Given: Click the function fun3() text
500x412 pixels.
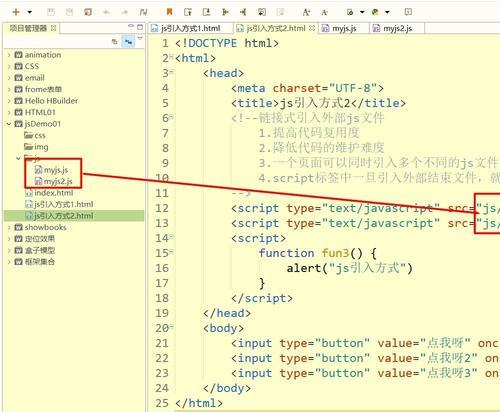Looking at the screenshot, I should click(311, 253).
